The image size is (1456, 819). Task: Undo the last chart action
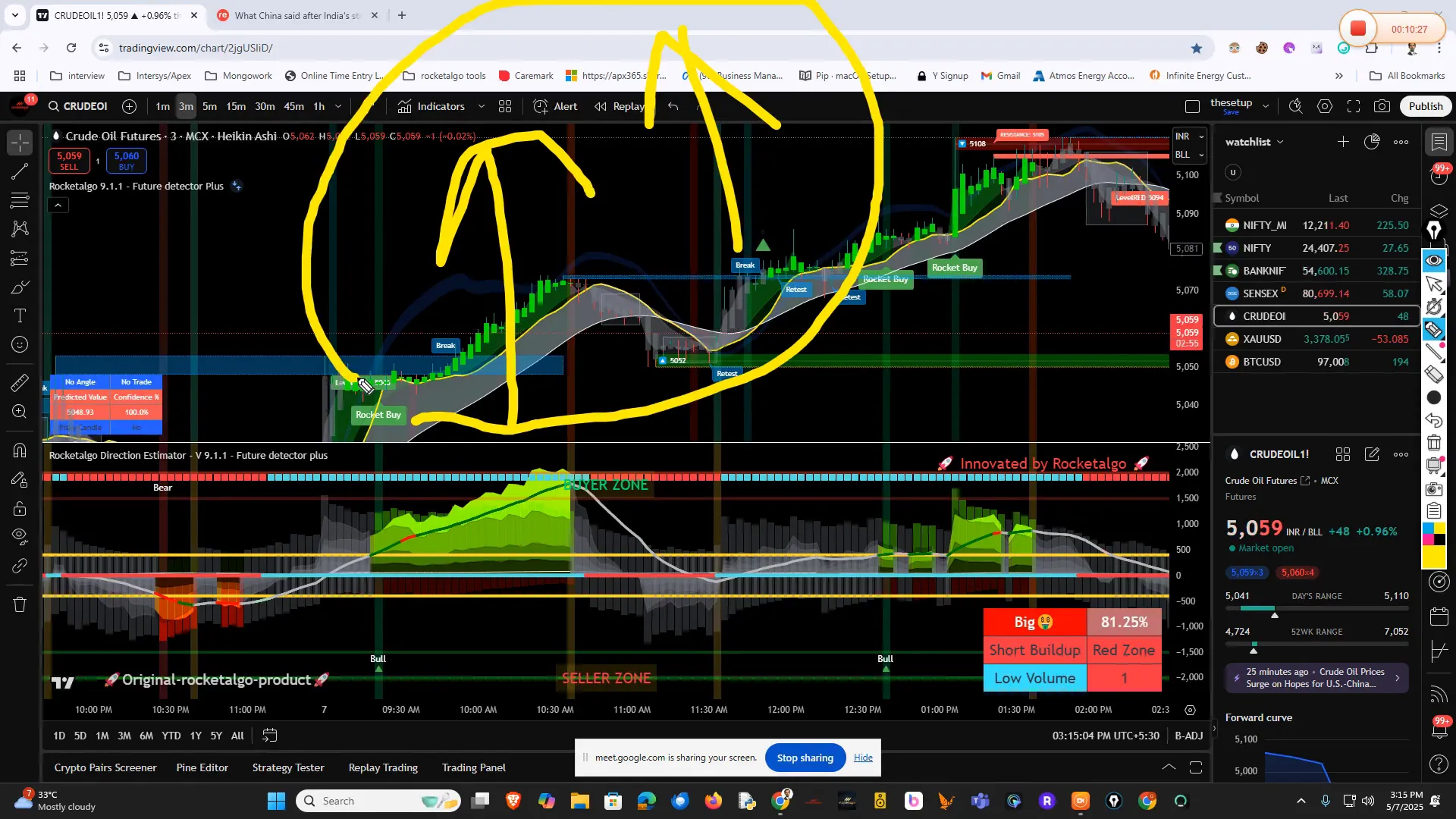coord(673,106)
